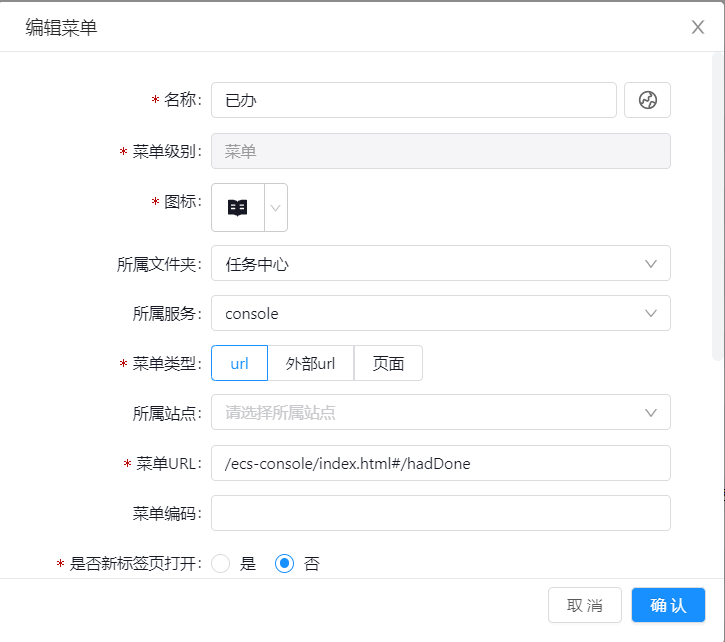Image resolution: width=725 pixels, height=642 pixels.
Task: Switch menu type to 外部url
Action: click(310, 363)
